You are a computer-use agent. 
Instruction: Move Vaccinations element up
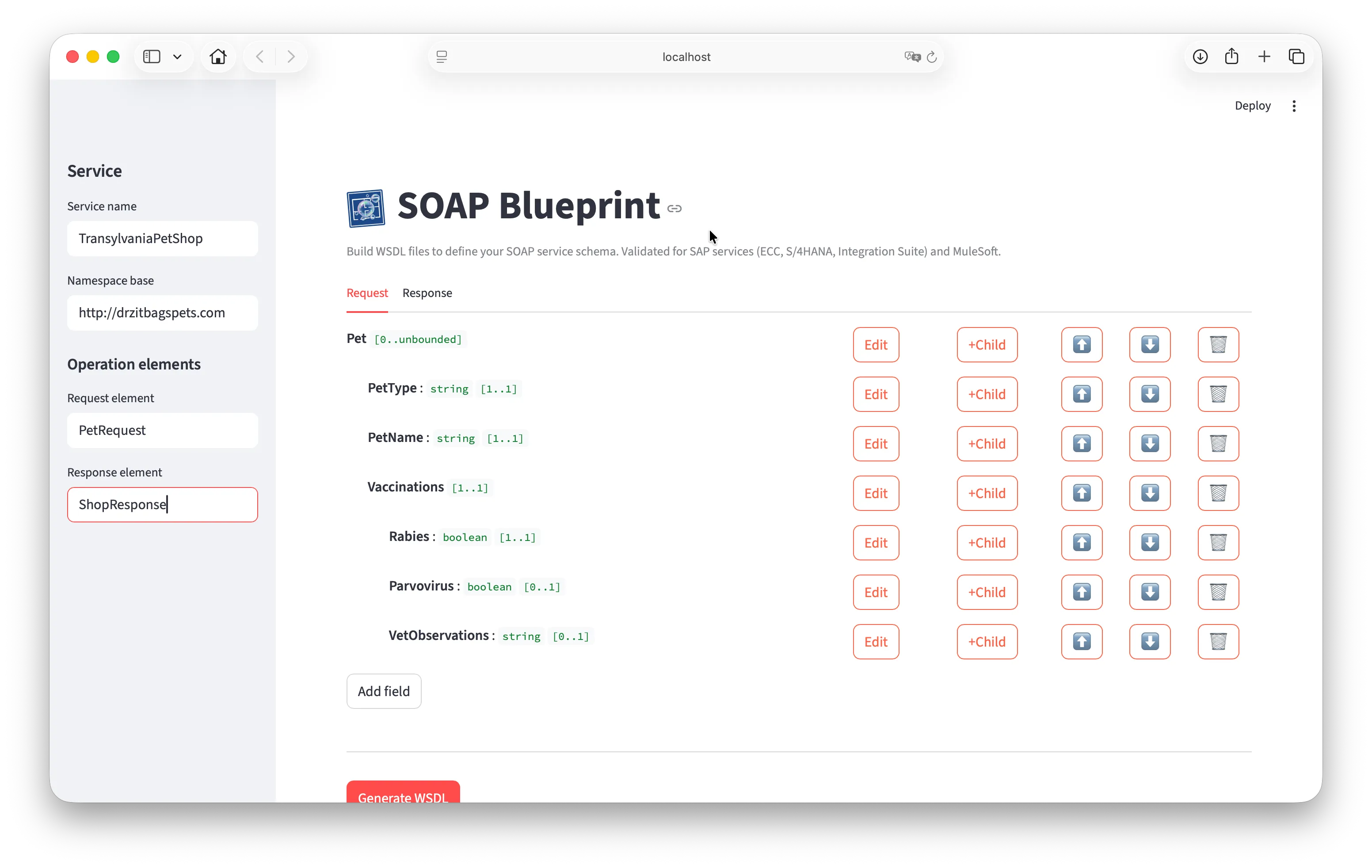(x=1082, y=493)
